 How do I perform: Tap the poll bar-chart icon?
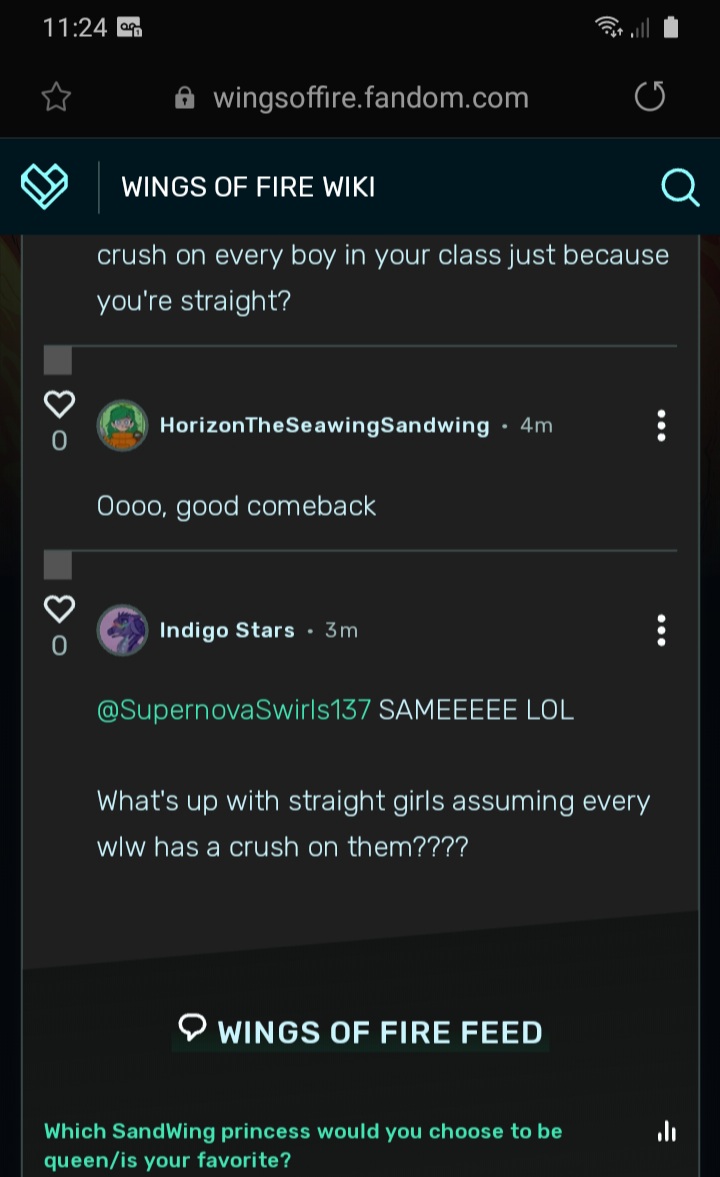667,1131
